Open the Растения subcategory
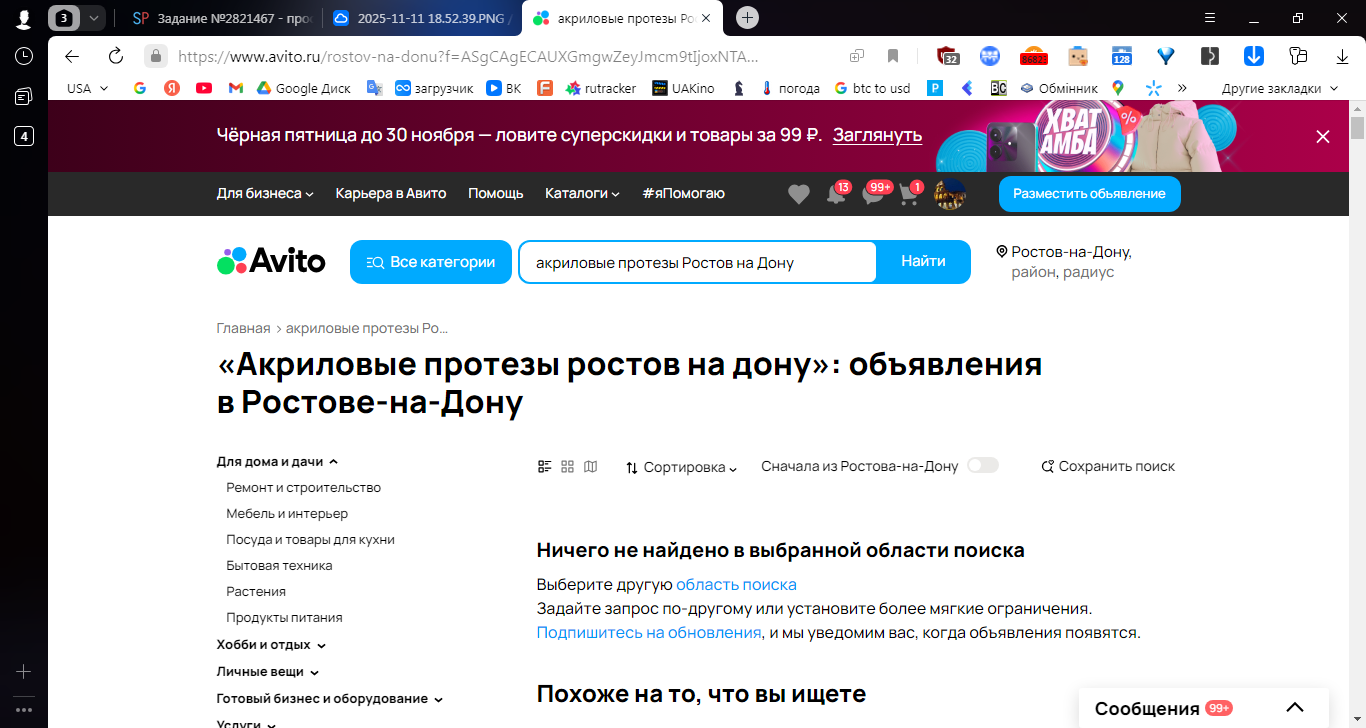Screen dimensions: 1366x728 tap(256, 591)
